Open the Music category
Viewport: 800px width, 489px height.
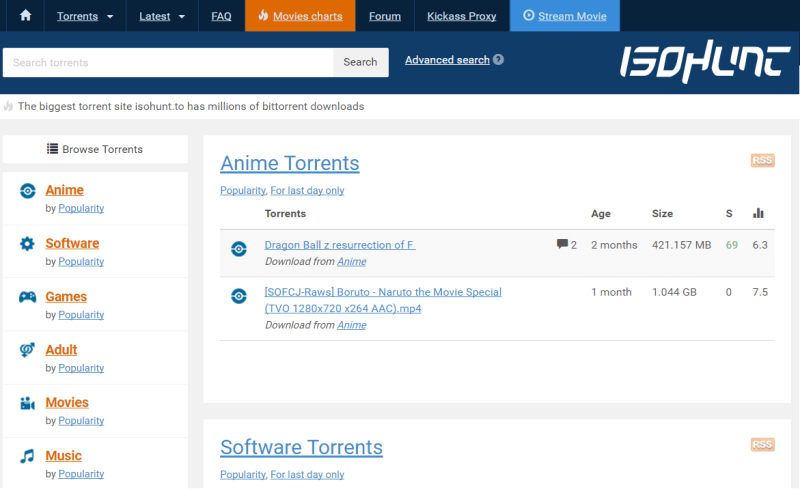pyautogui.click(x=63, y=456)
